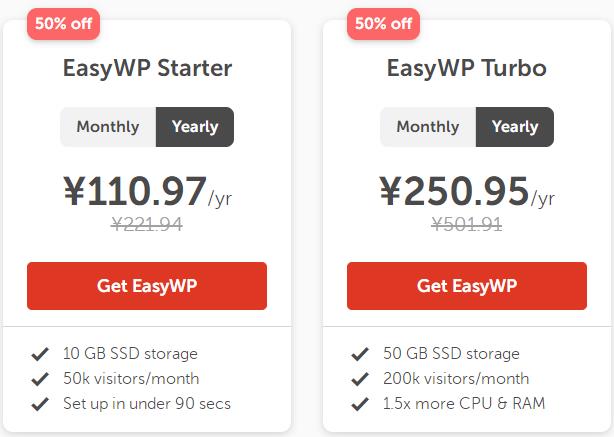The height and width of the screenshot is (437, 614).
Task: Switch EasyWP Turbo to Monthly billing
Action: 428,127
